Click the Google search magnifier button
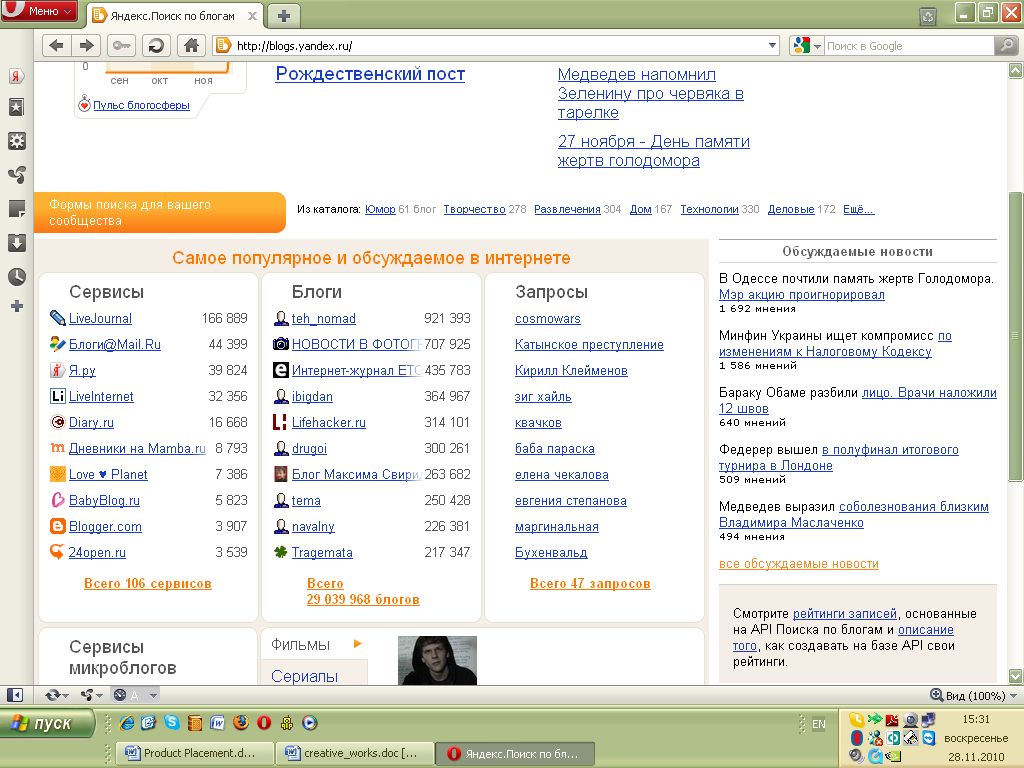1024x768 pixels. tap(1006, 46)
